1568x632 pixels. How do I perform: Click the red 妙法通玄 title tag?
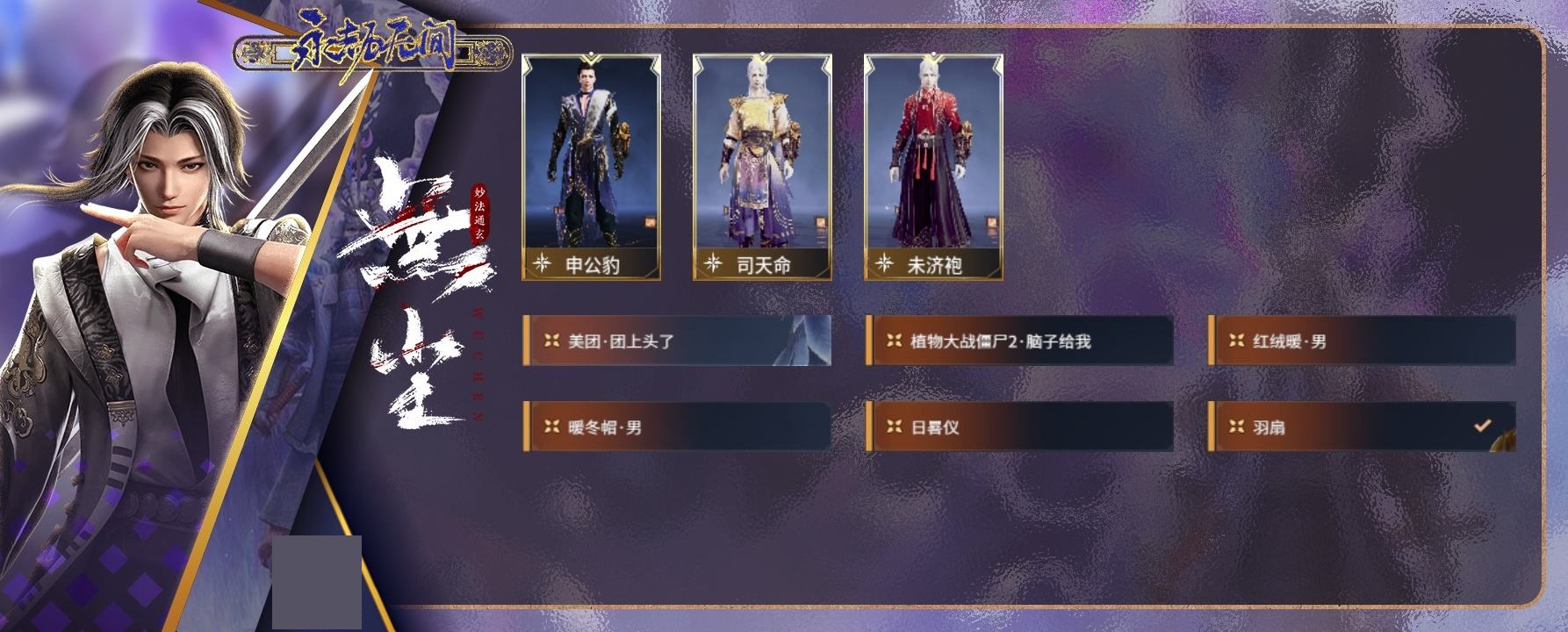[x=479, y=214]
